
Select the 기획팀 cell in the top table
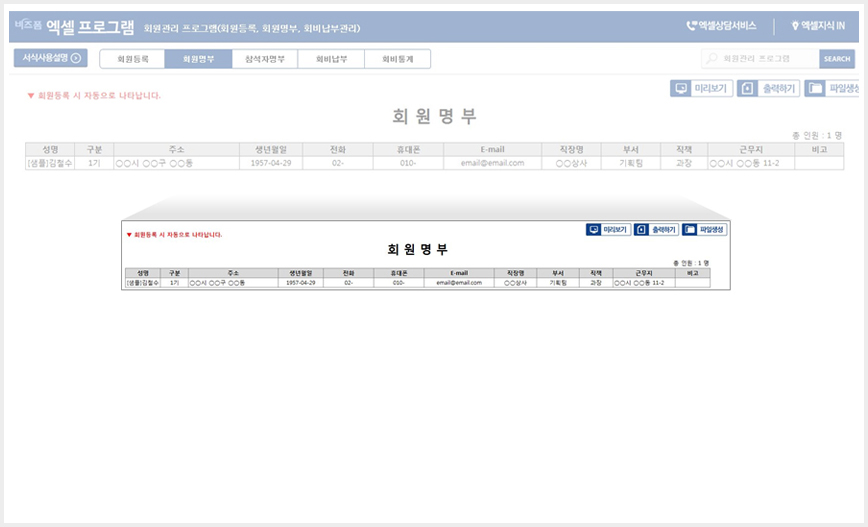pyautogui.click(x=631, y=163)
